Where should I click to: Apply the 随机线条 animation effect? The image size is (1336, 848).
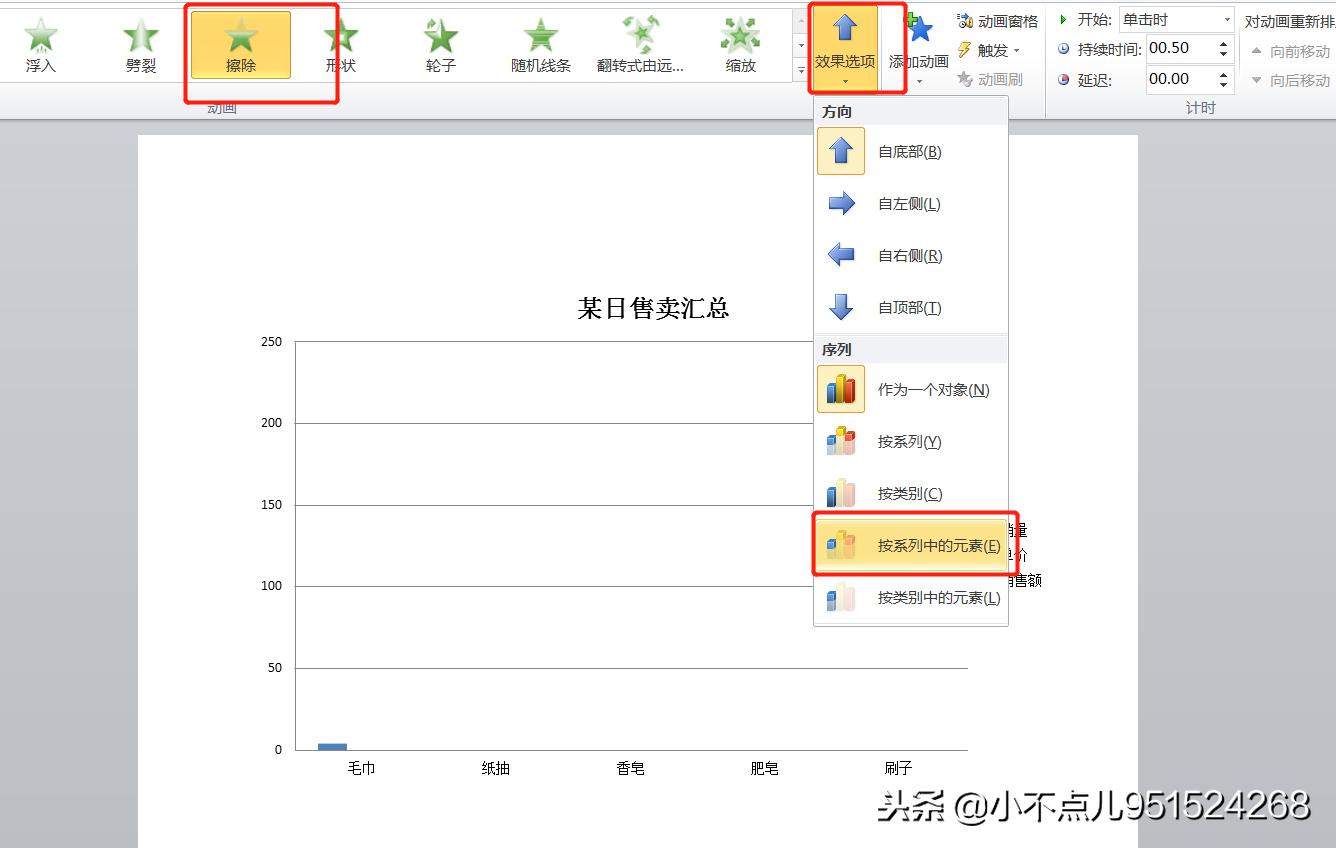tap(540, 42)
